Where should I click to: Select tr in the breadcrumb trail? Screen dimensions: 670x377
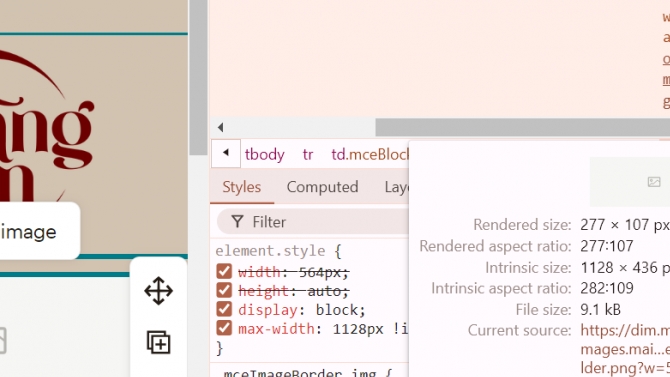[x=308, y=154]
